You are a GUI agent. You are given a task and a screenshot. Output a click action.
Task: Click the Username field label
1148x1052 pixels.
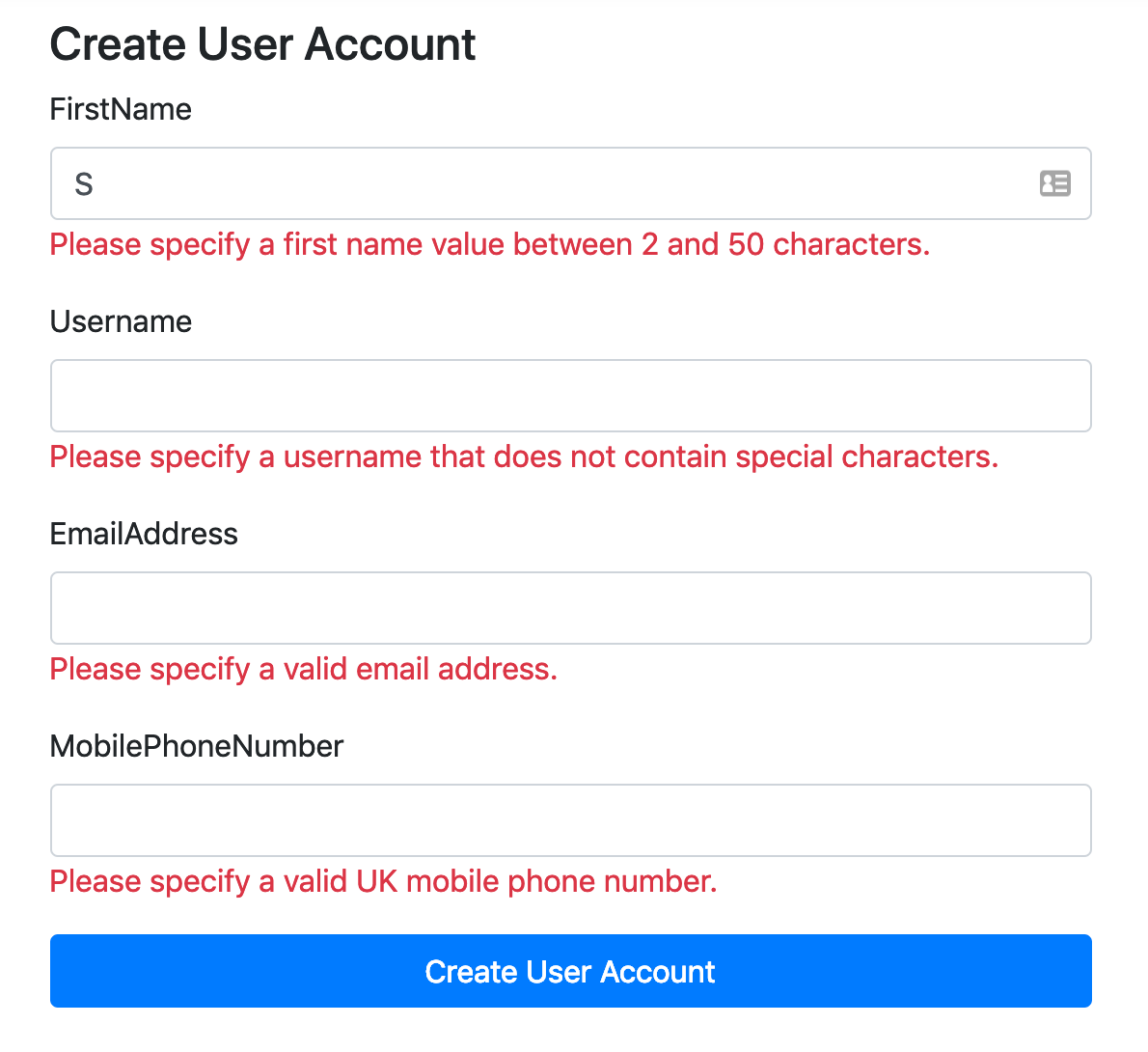tap(121, 321)
